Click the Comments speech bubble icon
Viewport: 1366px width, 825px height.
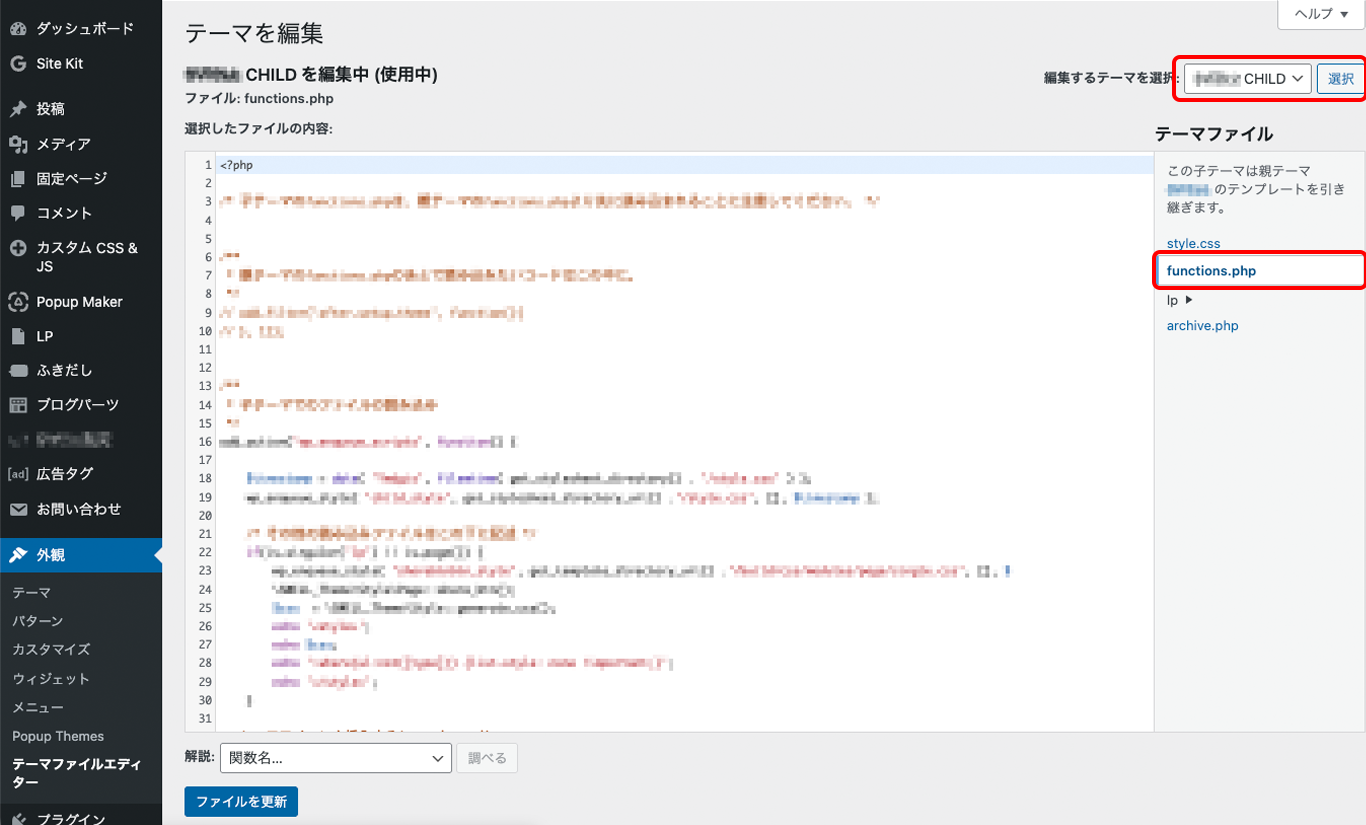18,213
